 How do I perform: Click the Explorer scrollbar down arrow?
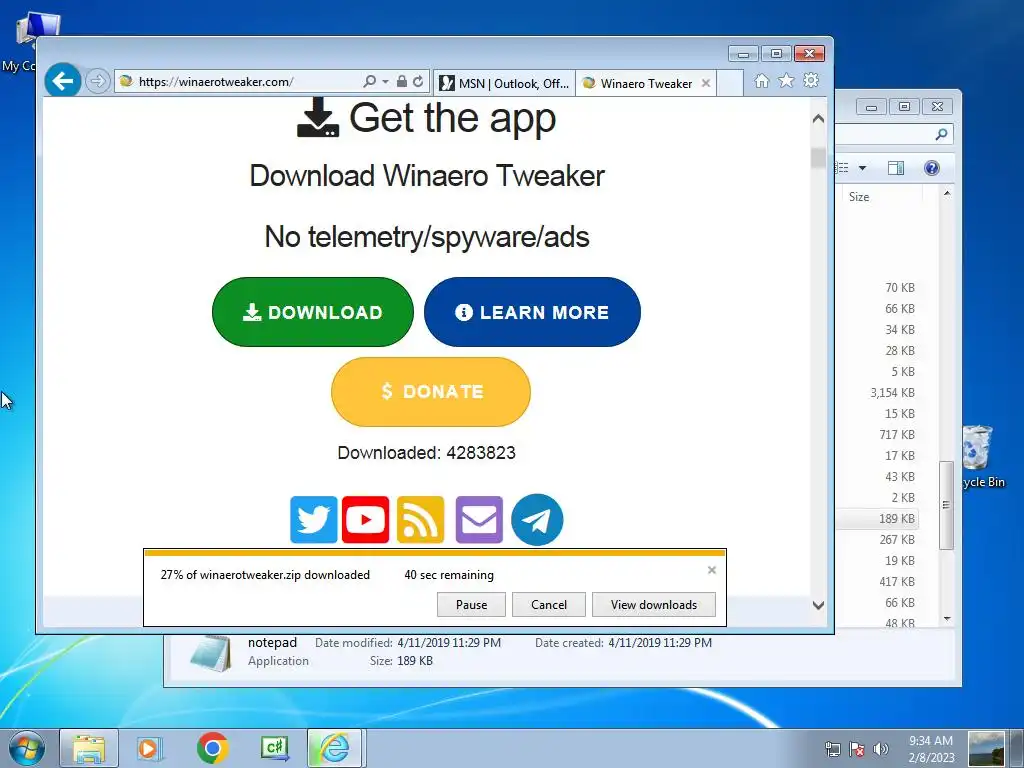(947, 618)
